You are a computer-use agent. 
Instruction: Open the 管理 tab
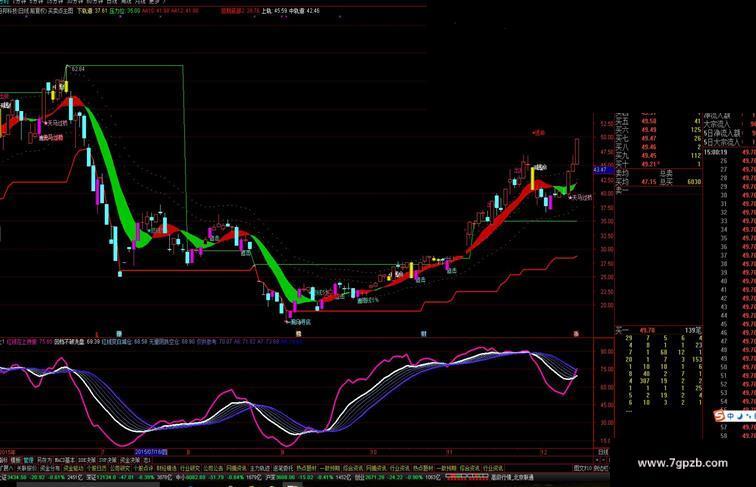pyautogui.click(x=28, y=460)
